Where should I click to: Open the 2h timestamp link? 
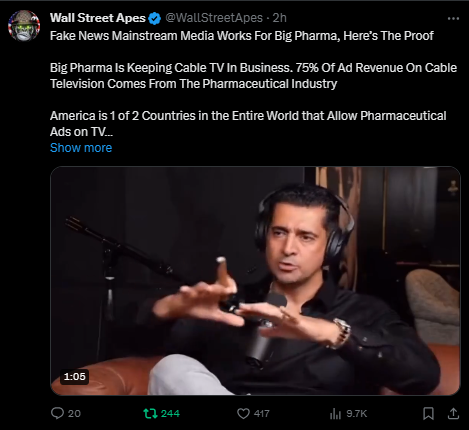tap(280, 18)
